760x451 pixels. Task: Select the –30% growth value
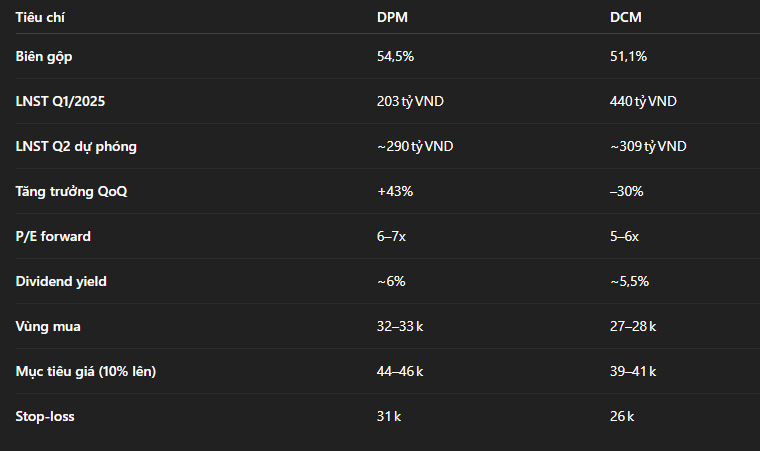tap(627, 192)
